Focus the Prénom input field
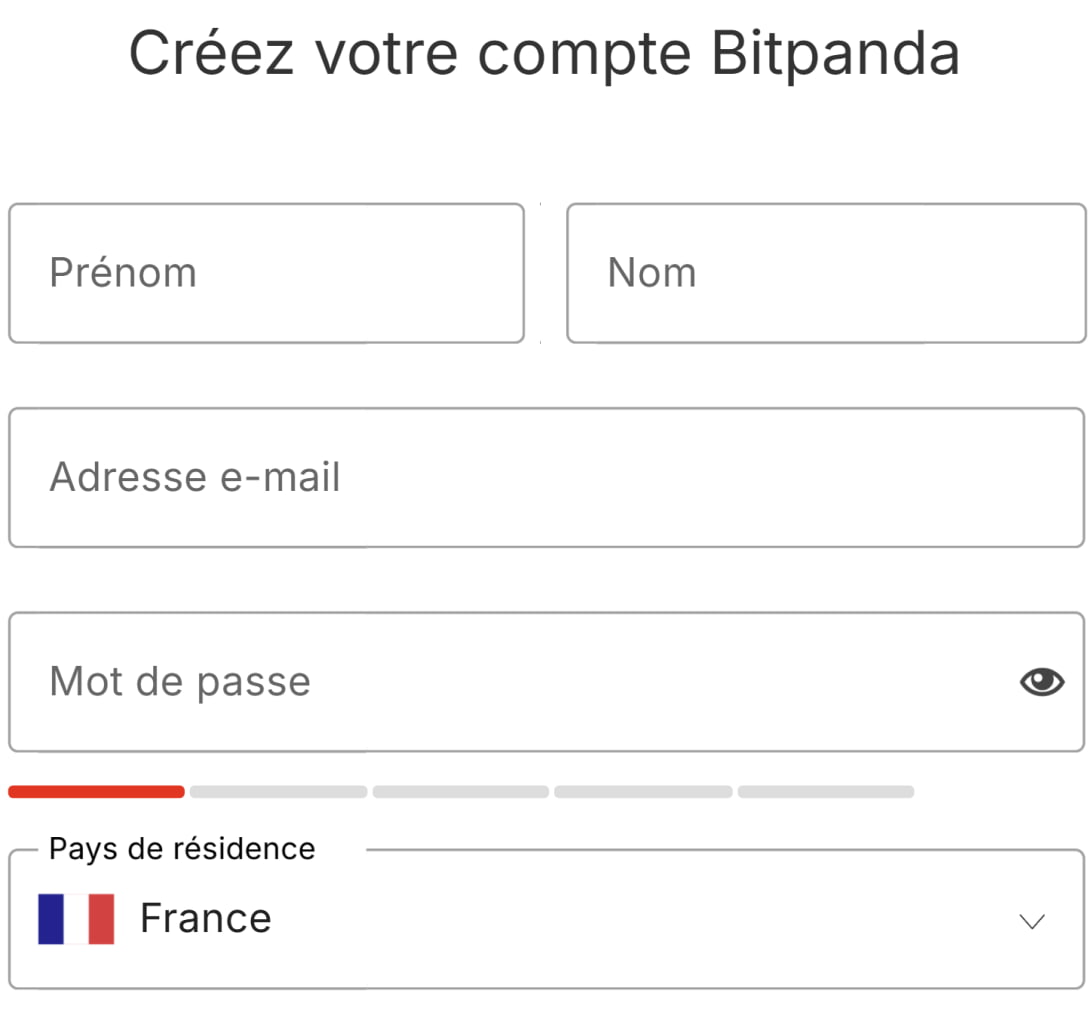 click(x=266, y=272)
